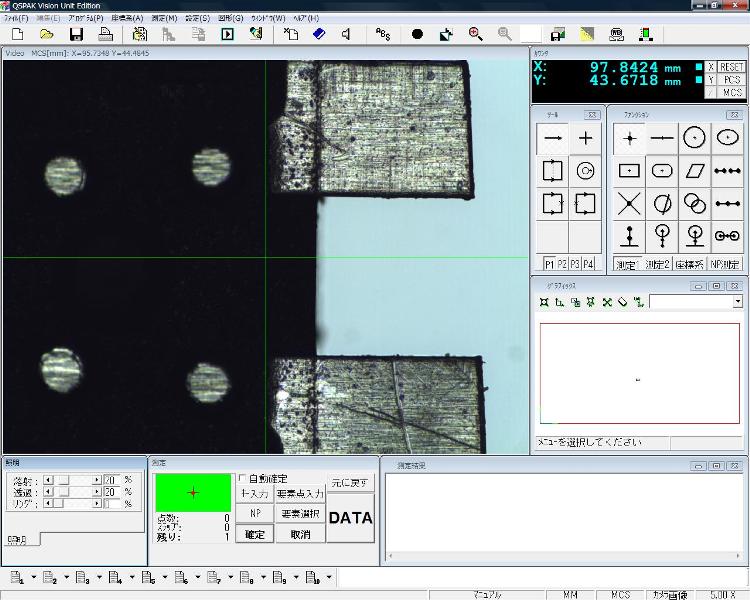Expand the dropdown arrow beside macro 1
This screenshot has width=750, height=600.
tap(34, 577)
